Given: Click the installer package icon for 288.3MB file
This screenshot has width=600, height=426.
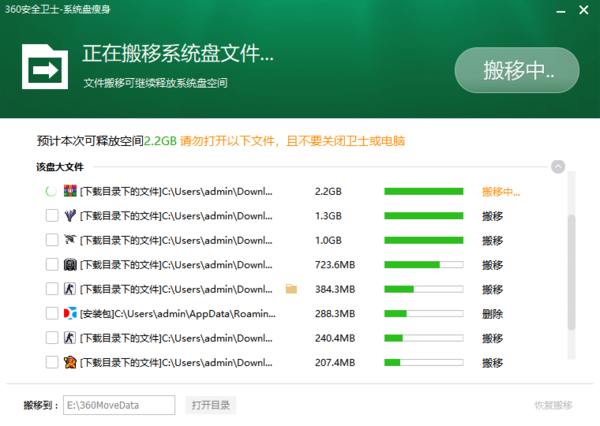Looking at the screenshot, I should 70,313.
